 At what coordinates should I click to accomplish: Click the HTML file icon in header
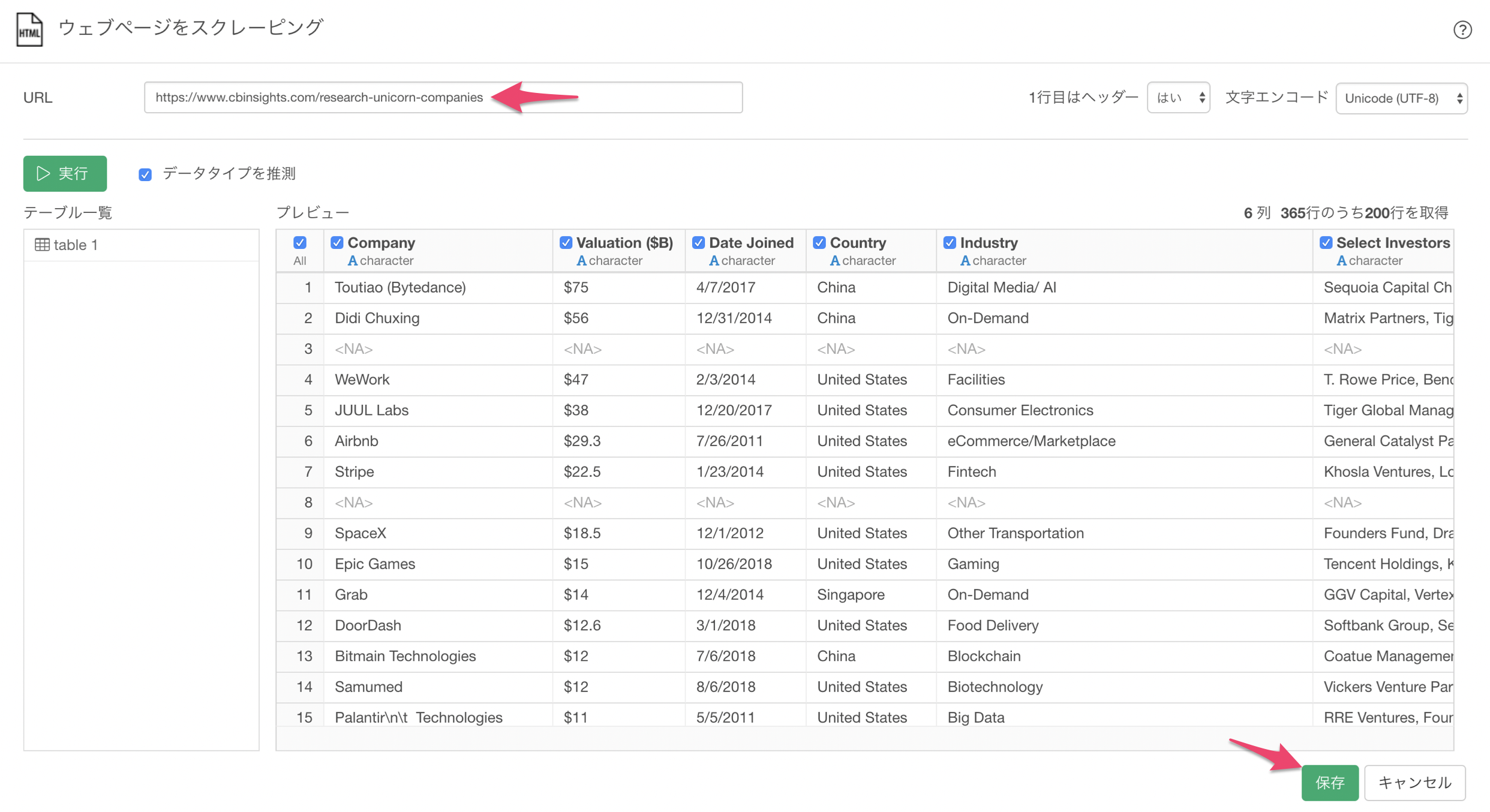[29, 29]
